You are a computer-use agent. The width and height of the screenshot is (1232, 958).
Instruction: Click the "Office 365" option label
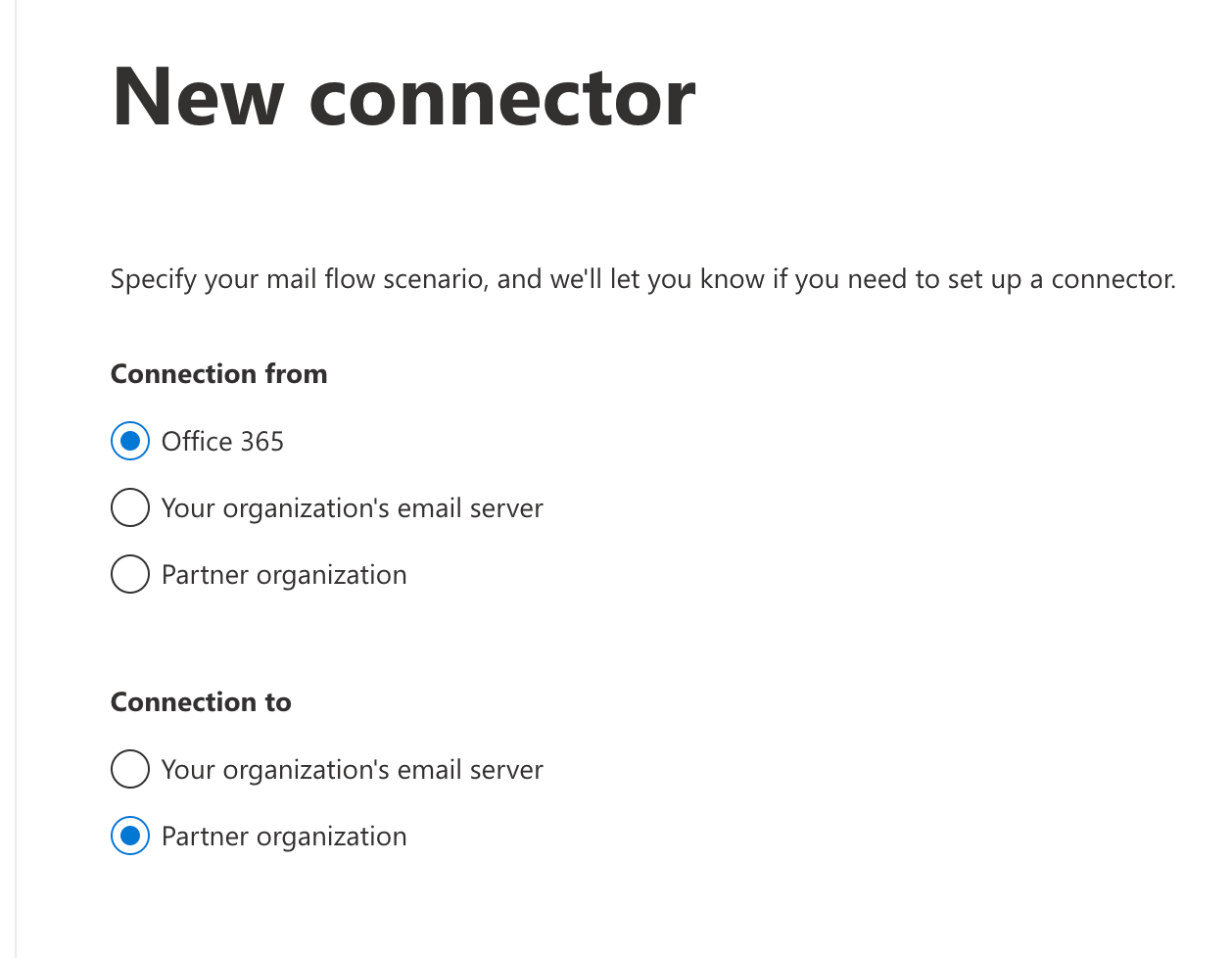(222, 442)
